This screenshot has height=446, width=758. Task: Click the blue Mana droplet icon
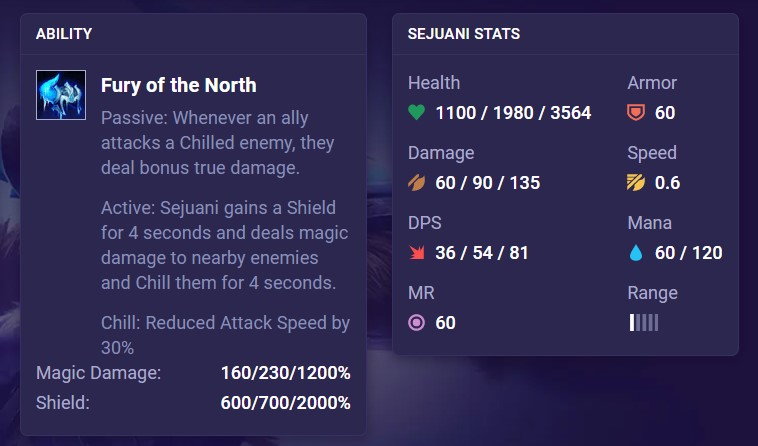click(x=636, y=253)
